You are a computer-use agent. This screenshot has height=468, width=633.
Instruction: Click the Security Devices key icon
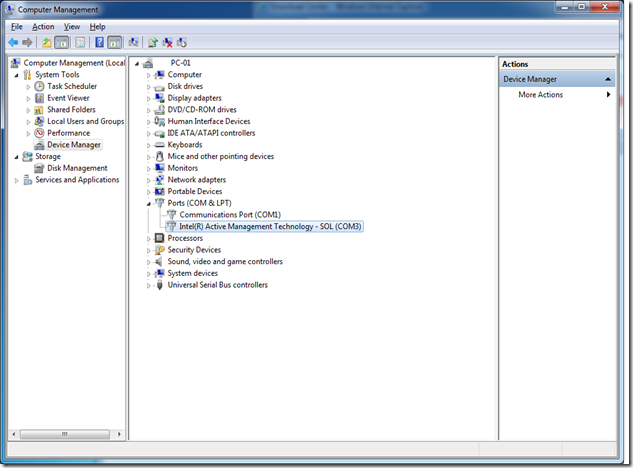point(159,250)
